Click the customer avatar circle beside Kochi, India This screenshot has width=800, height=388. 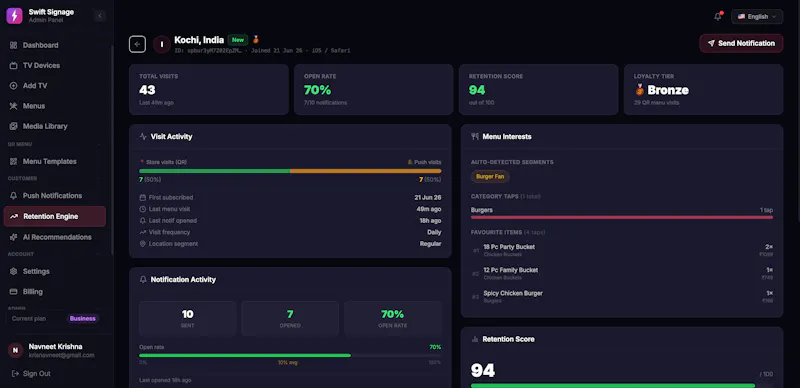[x=162, y=44]
